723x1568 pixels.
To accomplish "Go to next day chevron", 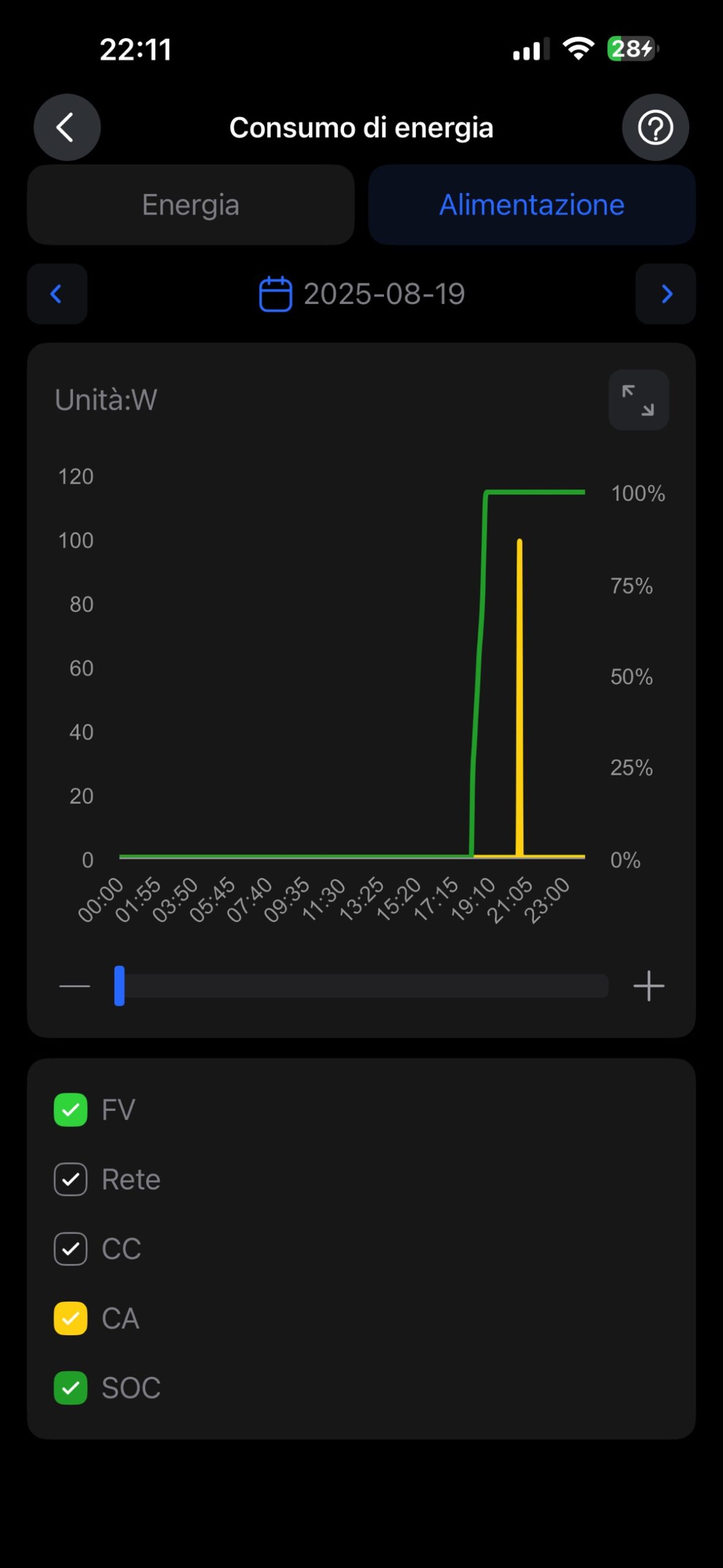I will pyautogui.click(x=666, y=294).
